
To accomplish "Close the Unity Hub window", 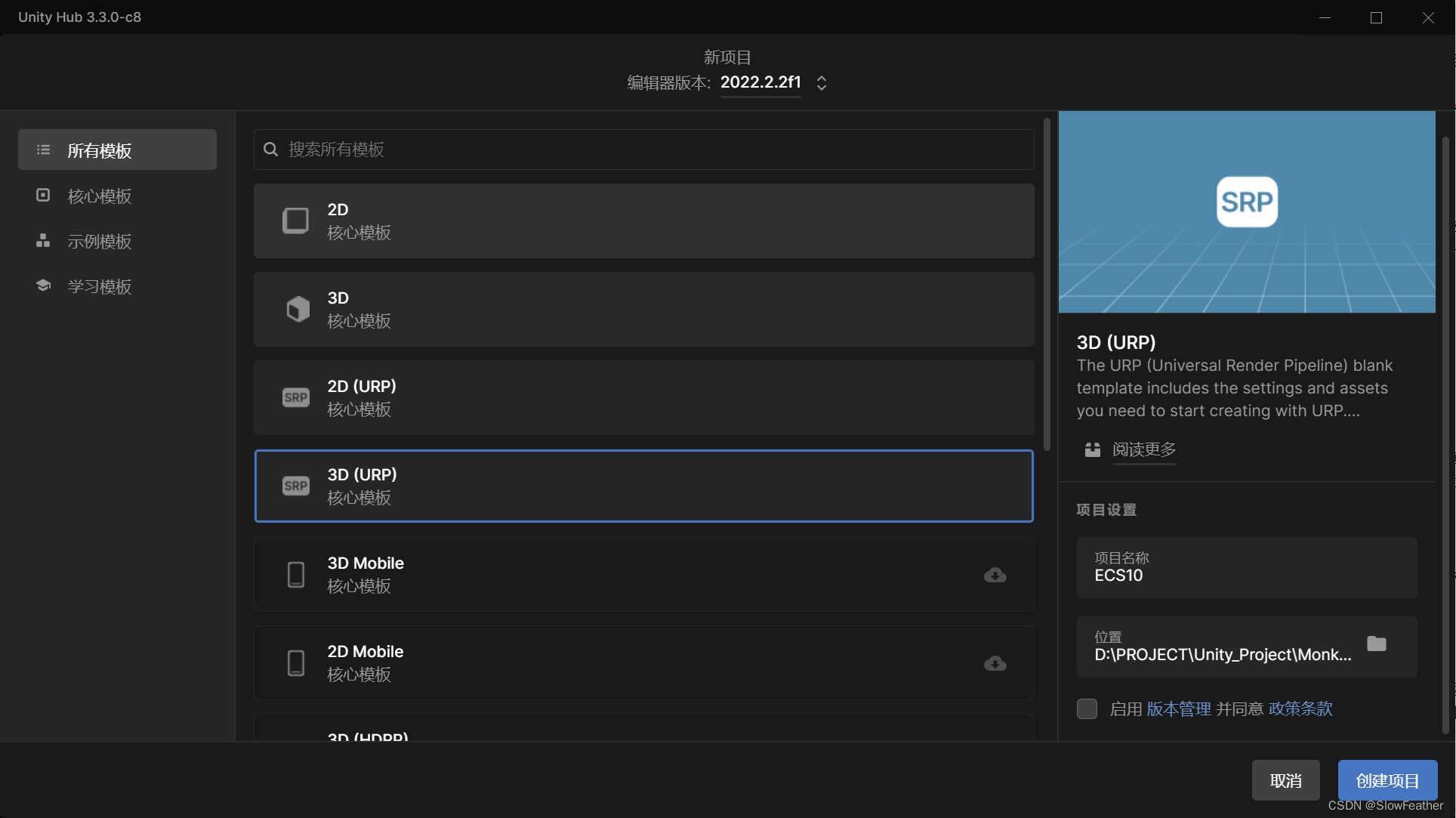I will pos(1428,17).
